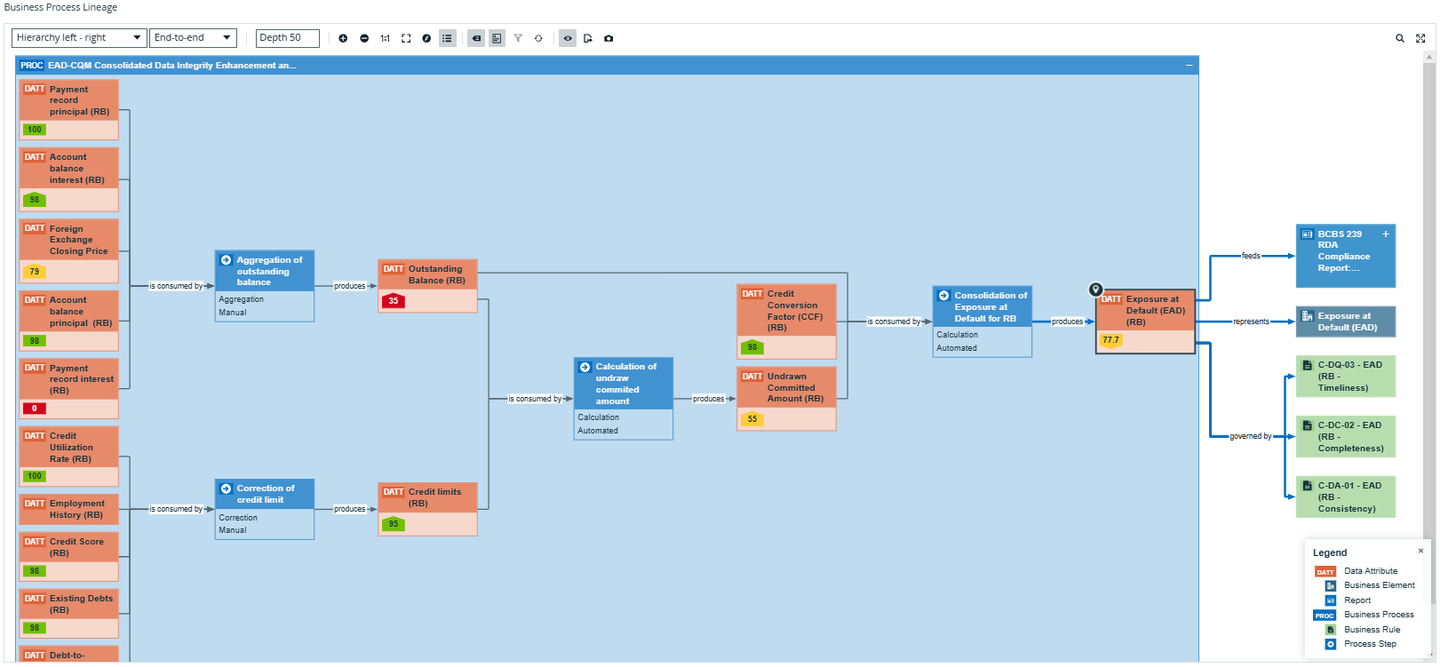This screenshot has width=1440, height=667.
Task: Collapse the EAD-CQM process container
Action: [x=1189, y=65]
